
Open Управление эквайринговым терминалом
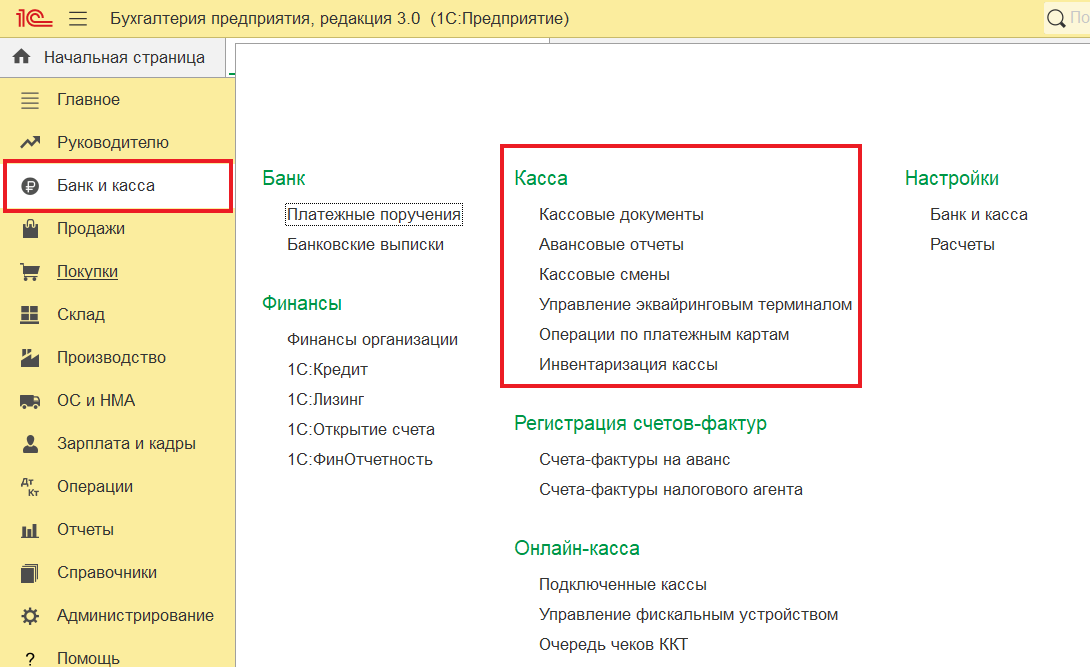(x=696, y=304)
